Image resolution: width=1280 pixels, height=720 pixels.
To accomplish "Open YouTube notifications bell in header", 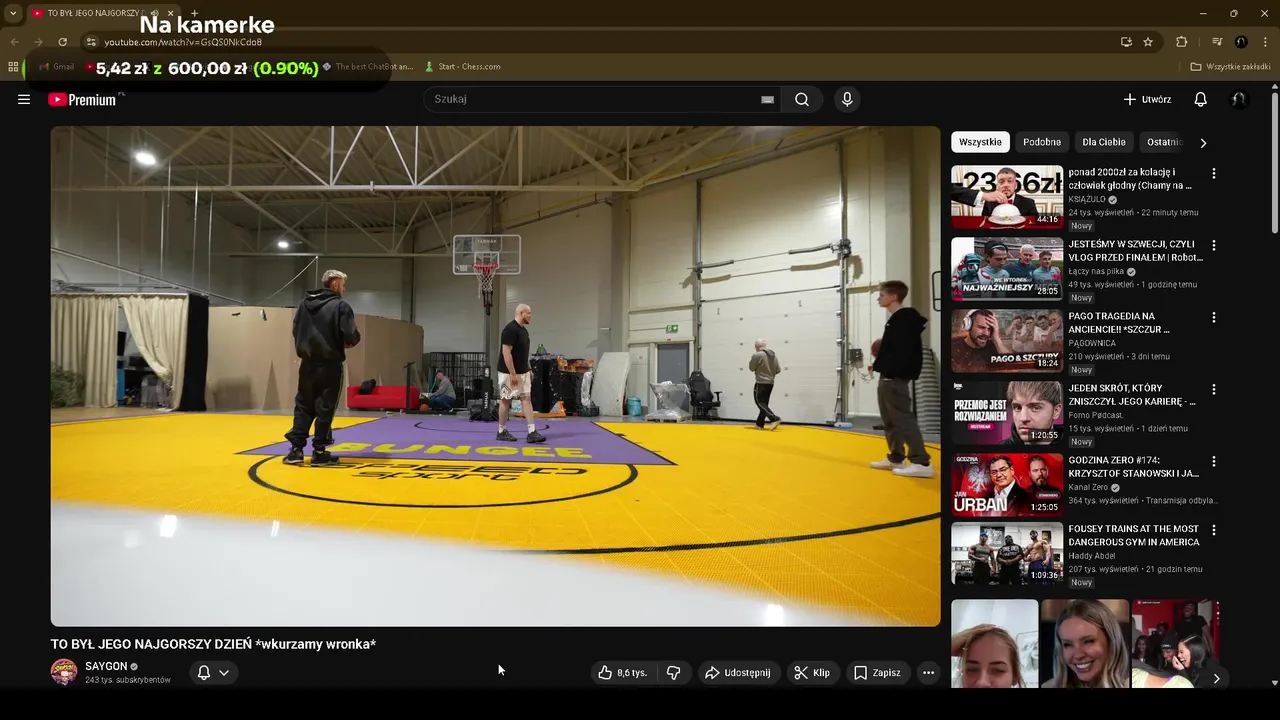I will click(1201, 99).
